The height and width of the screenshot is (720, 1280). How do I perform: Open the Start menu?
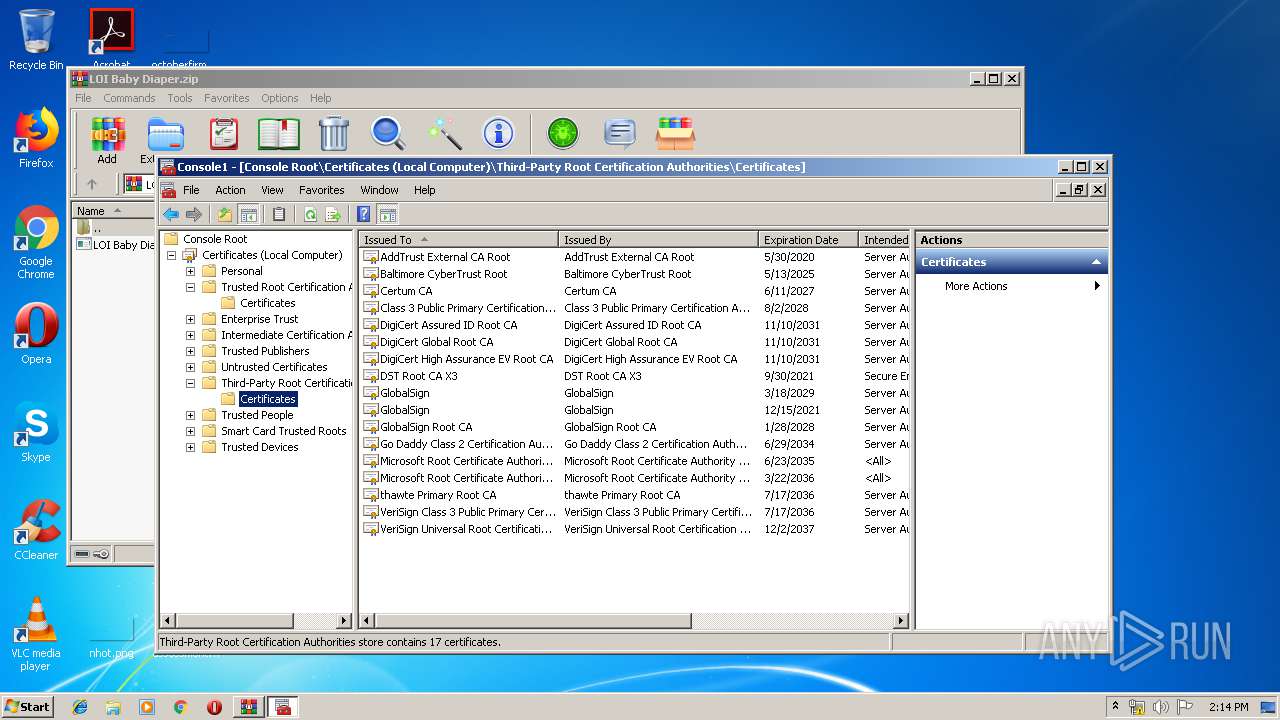[x=28, y=706]
